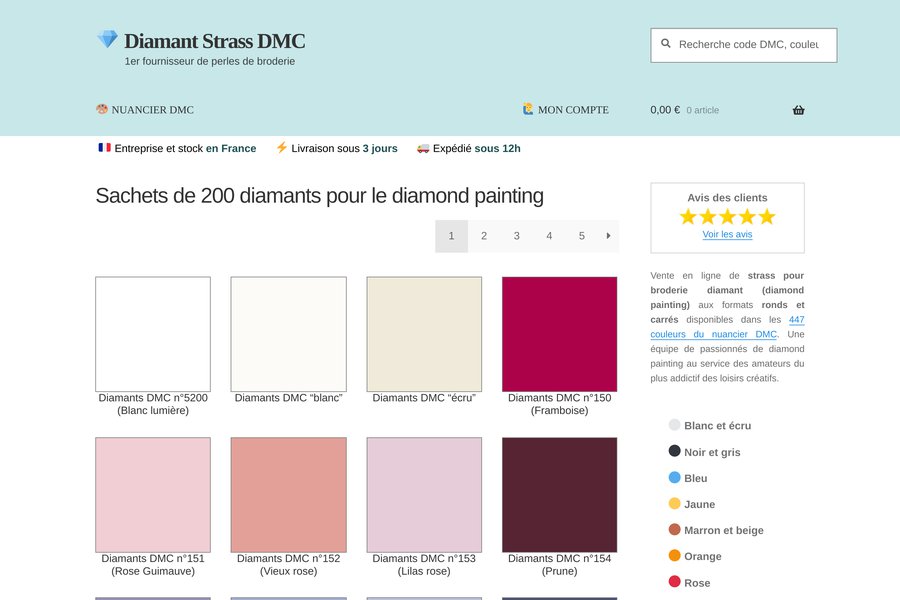Image resolution: width=900 pixels, height=600 pixels.
Task: Click the Avis des clients heading
Action: coord(727,198)
